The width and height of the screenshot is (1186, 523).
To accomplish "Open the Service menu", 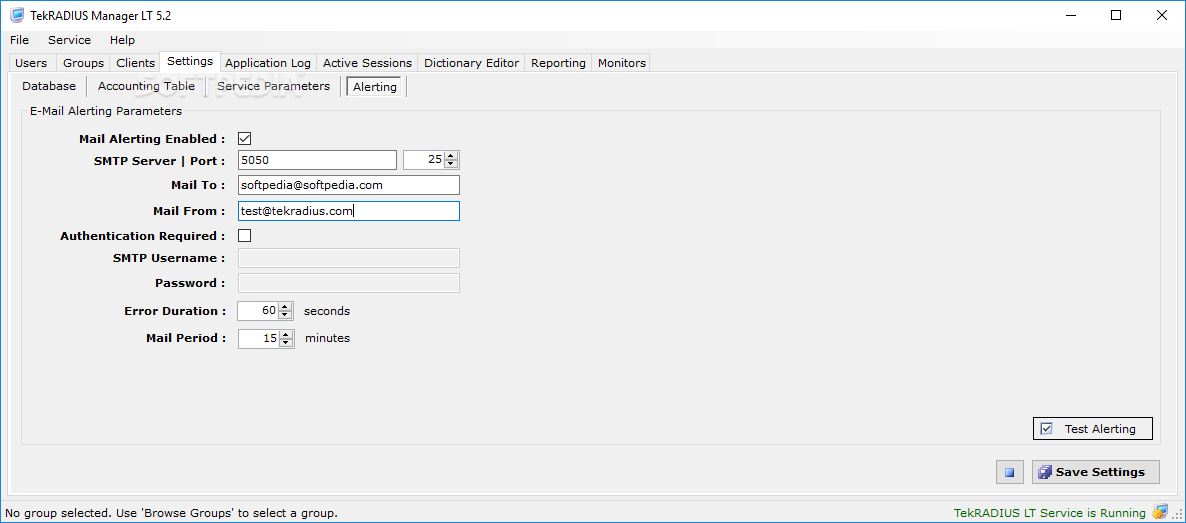I will (x=70, y=40).
